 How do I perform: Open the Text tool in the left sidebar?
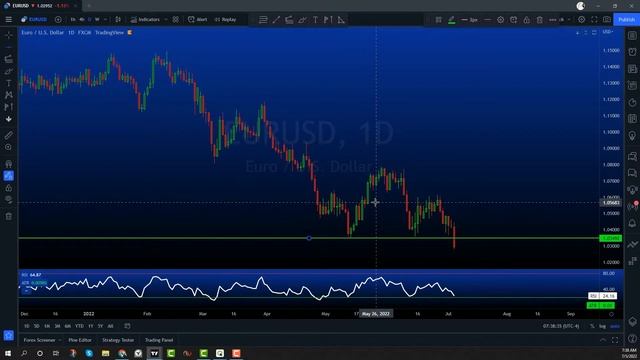[x=9, y=83]
